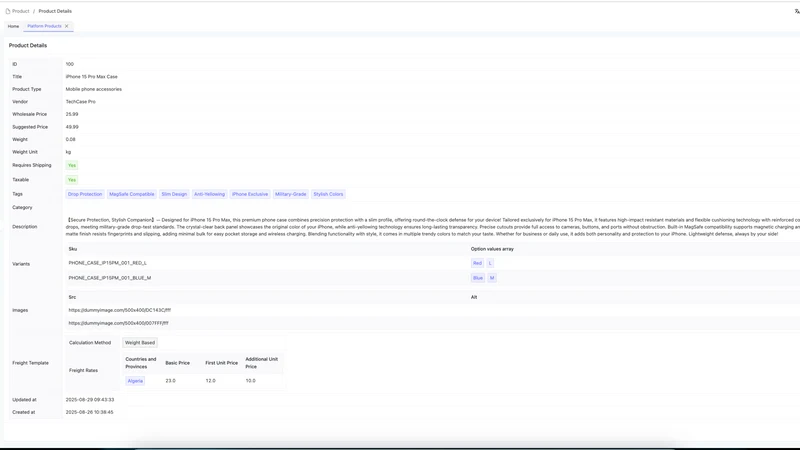Click the Slim Design tag
Screen dimensions: 800x450
(174, 194)
